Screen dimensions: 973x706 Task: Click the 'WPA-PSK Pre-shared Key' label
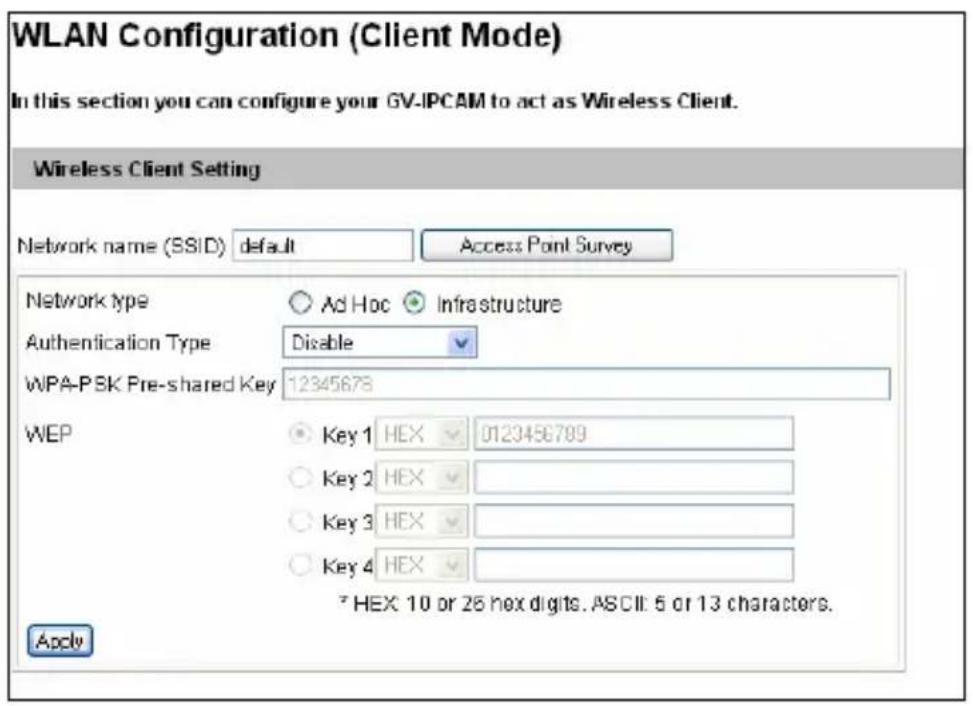[x=150, y=385]
